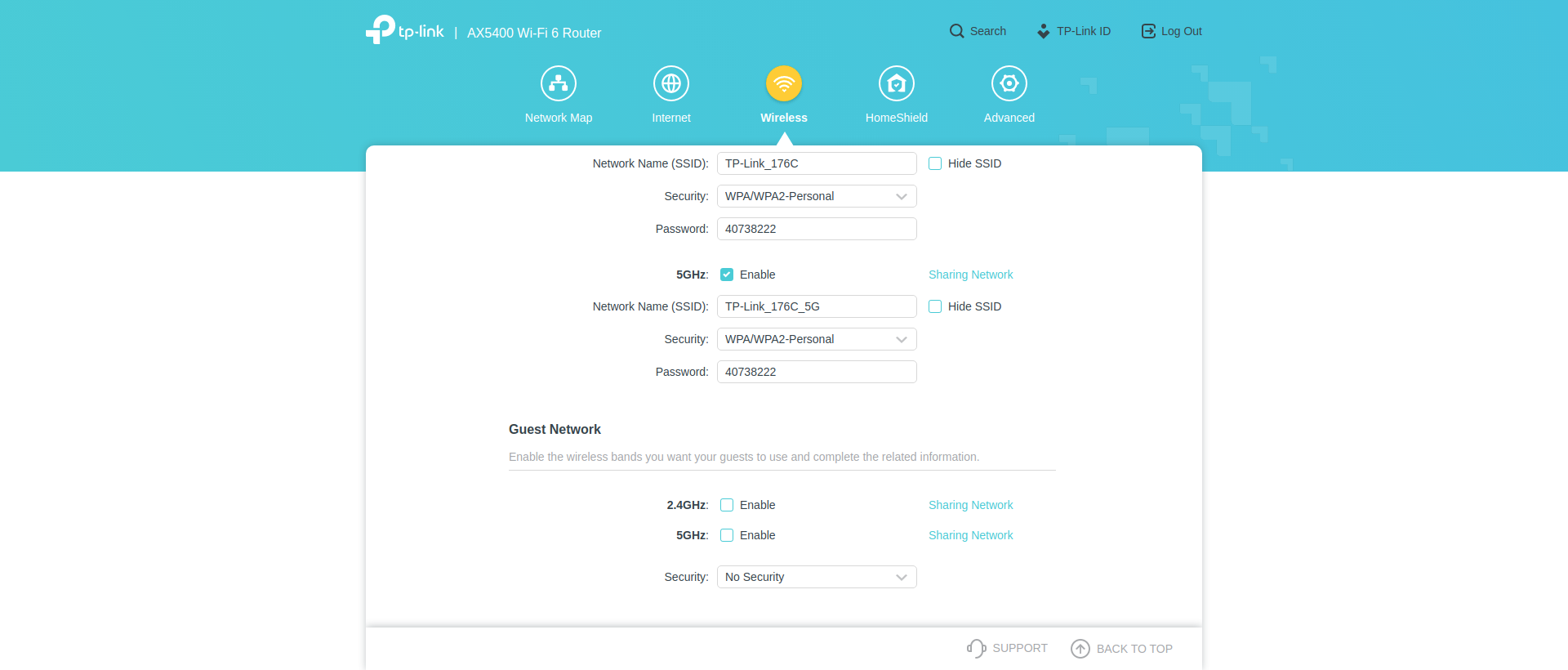
Task: Click the Search magnifier icon
Action: click(956, 31)
